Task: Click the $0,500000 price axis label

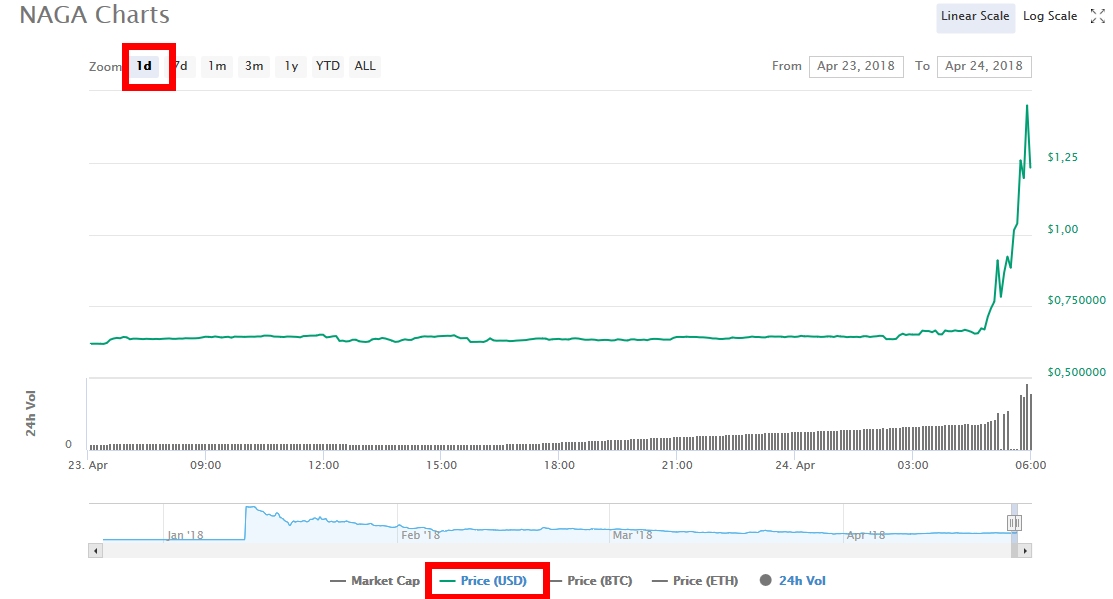Action: (x=1076, y=372)
